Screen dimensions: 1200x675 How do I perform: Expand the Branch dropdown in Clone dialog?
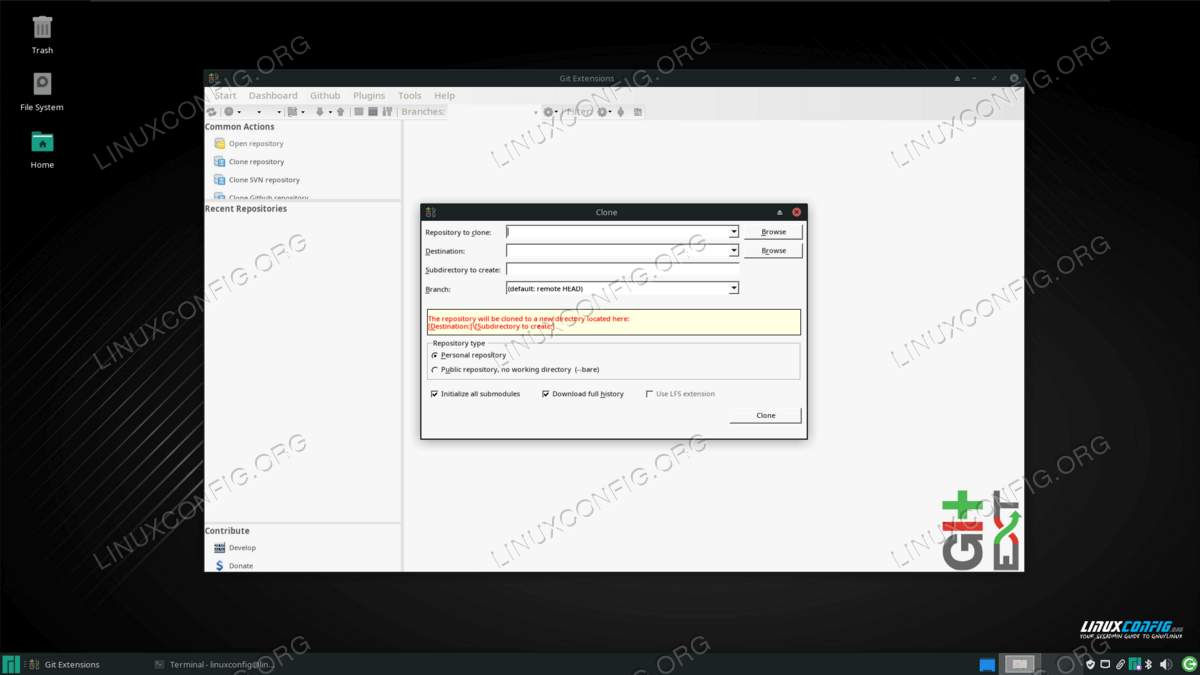734,288
